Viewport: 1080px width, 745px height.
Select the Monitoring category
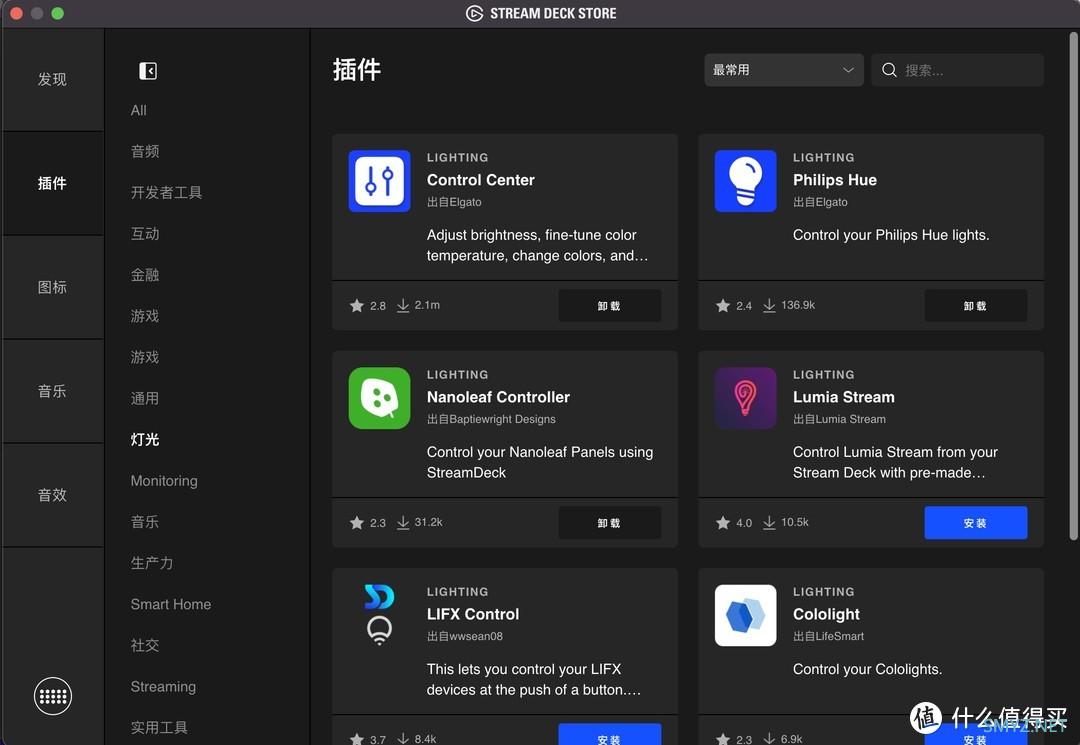(164, 481)
